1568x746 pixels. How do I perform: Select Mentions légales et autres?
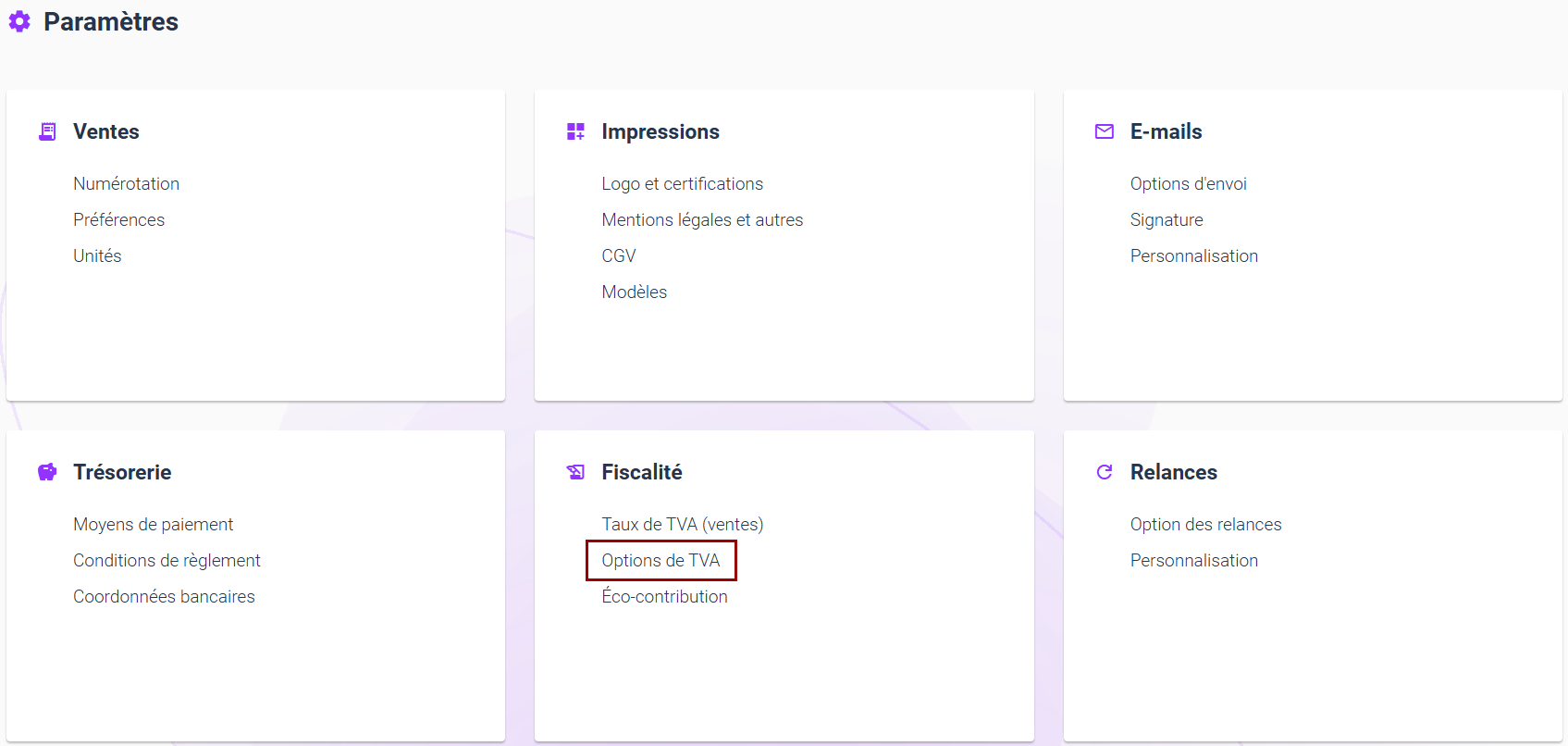702,219
